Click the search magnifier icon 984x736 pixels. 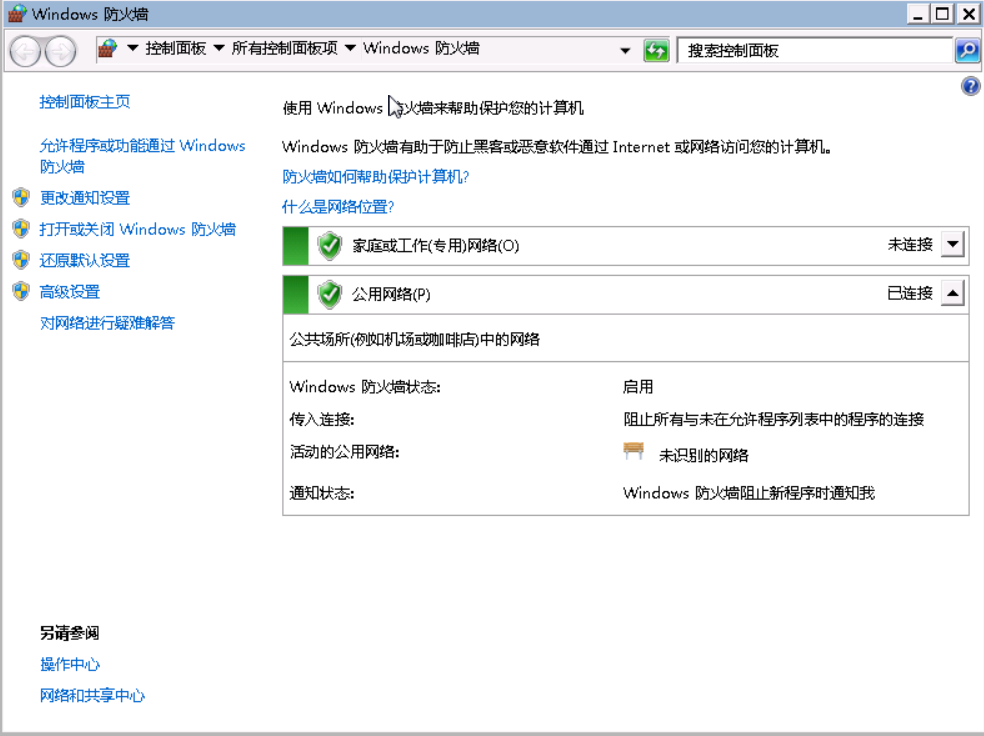[x=967, y=50]
